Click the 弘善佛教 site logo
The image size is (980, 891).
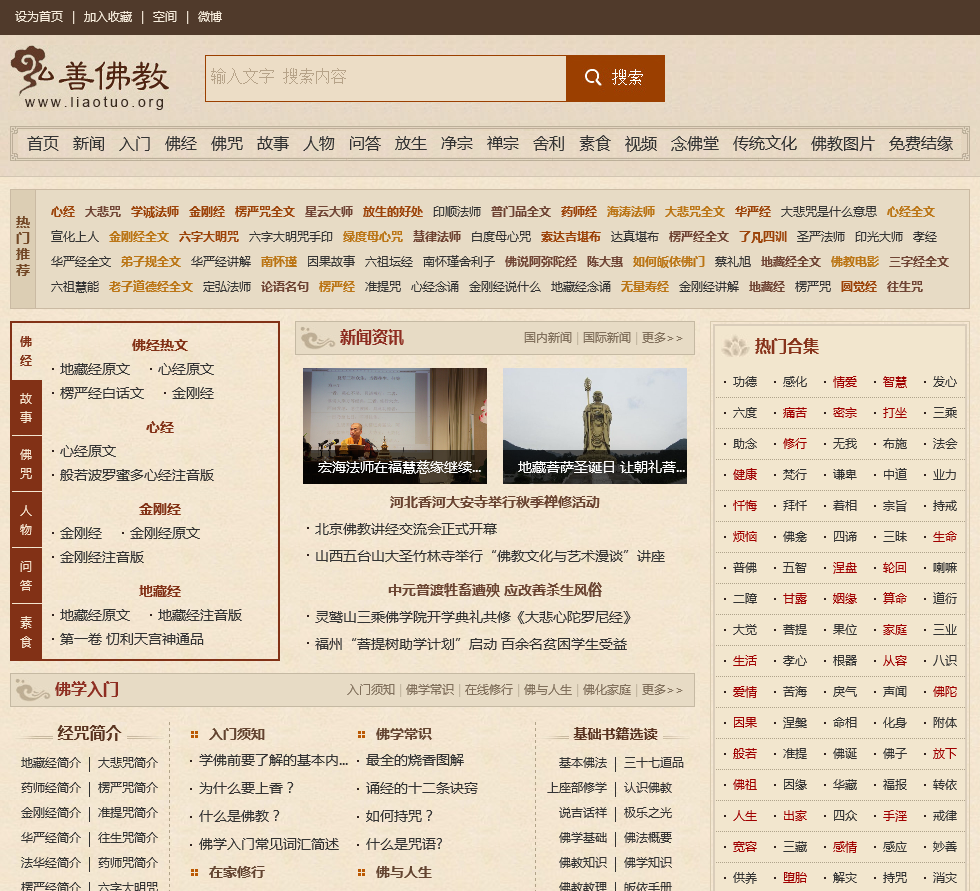click(90, 78)
